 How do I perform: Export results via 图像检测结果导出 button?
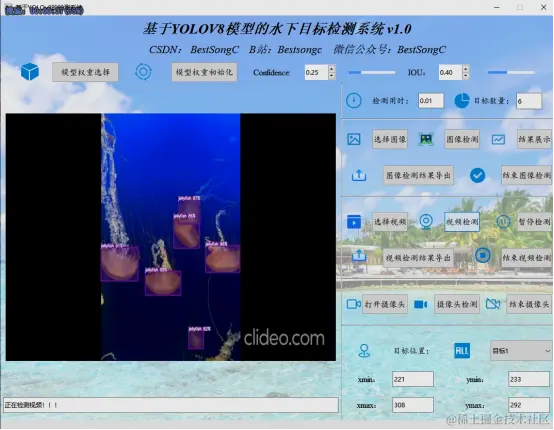pos(418,175)
